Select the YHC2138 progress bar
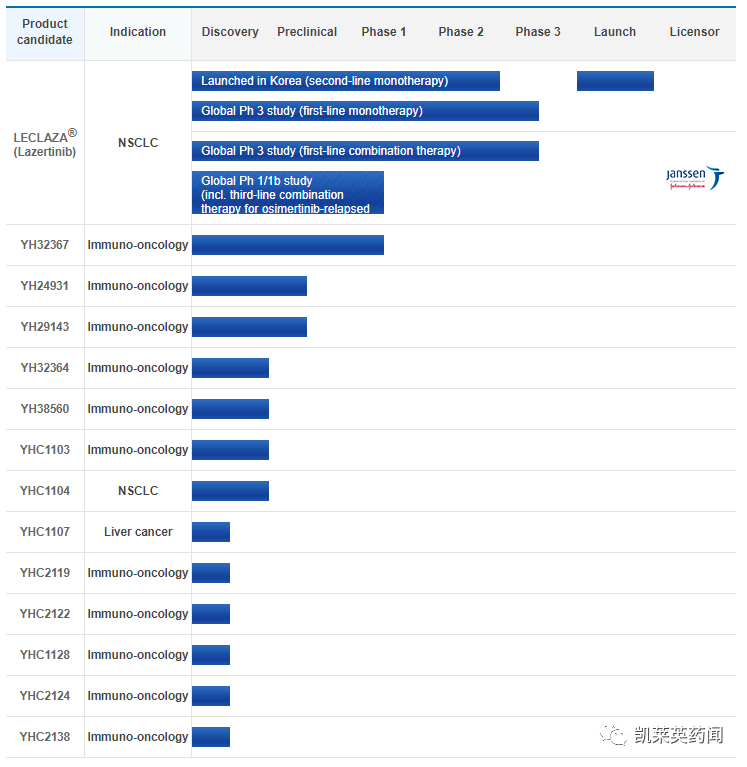This screenshot has height=767, width=747. coord(211,737)
